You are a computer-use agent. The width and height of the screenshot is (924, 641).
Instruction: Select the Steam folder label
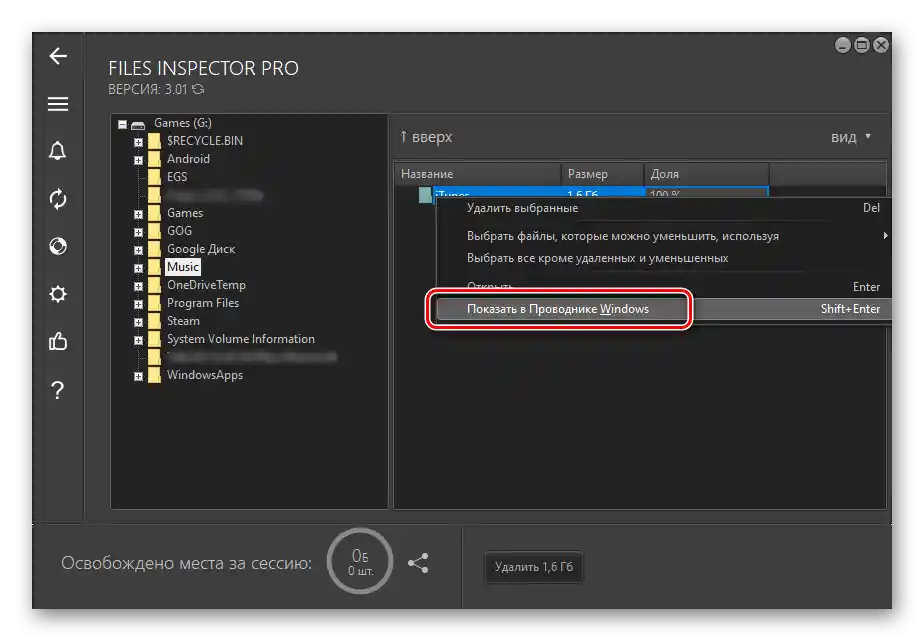coord(183,321)
